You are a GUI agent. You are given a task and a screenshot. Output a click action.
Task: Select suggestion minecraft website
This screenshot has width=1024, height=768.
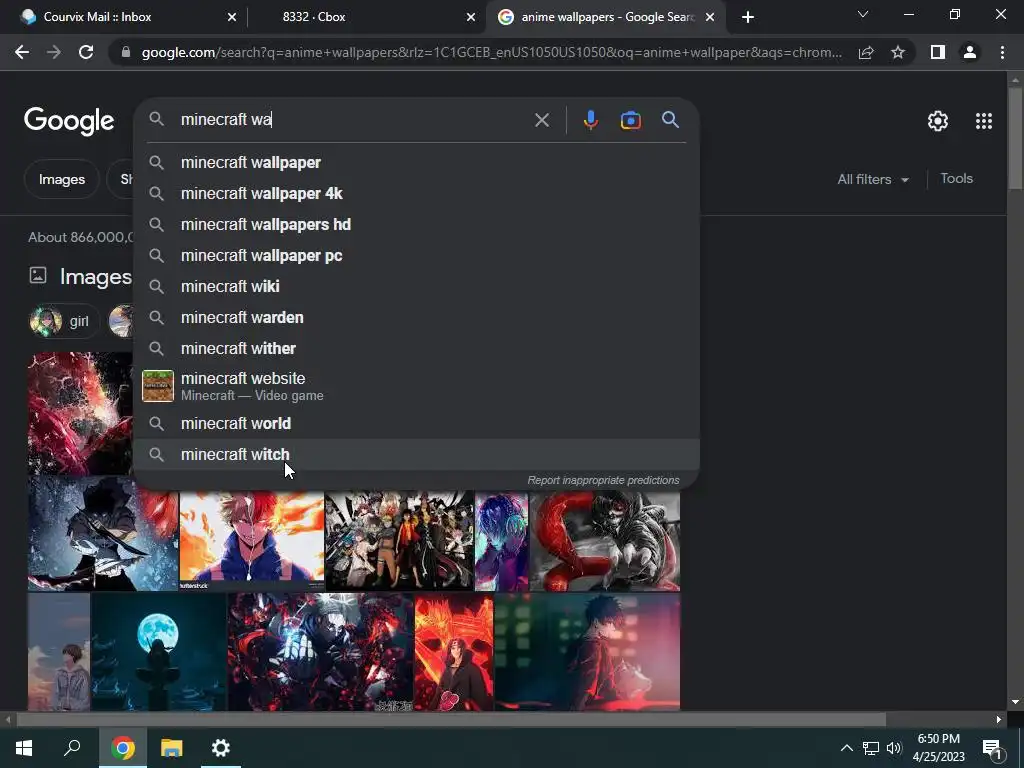point(416,386)
